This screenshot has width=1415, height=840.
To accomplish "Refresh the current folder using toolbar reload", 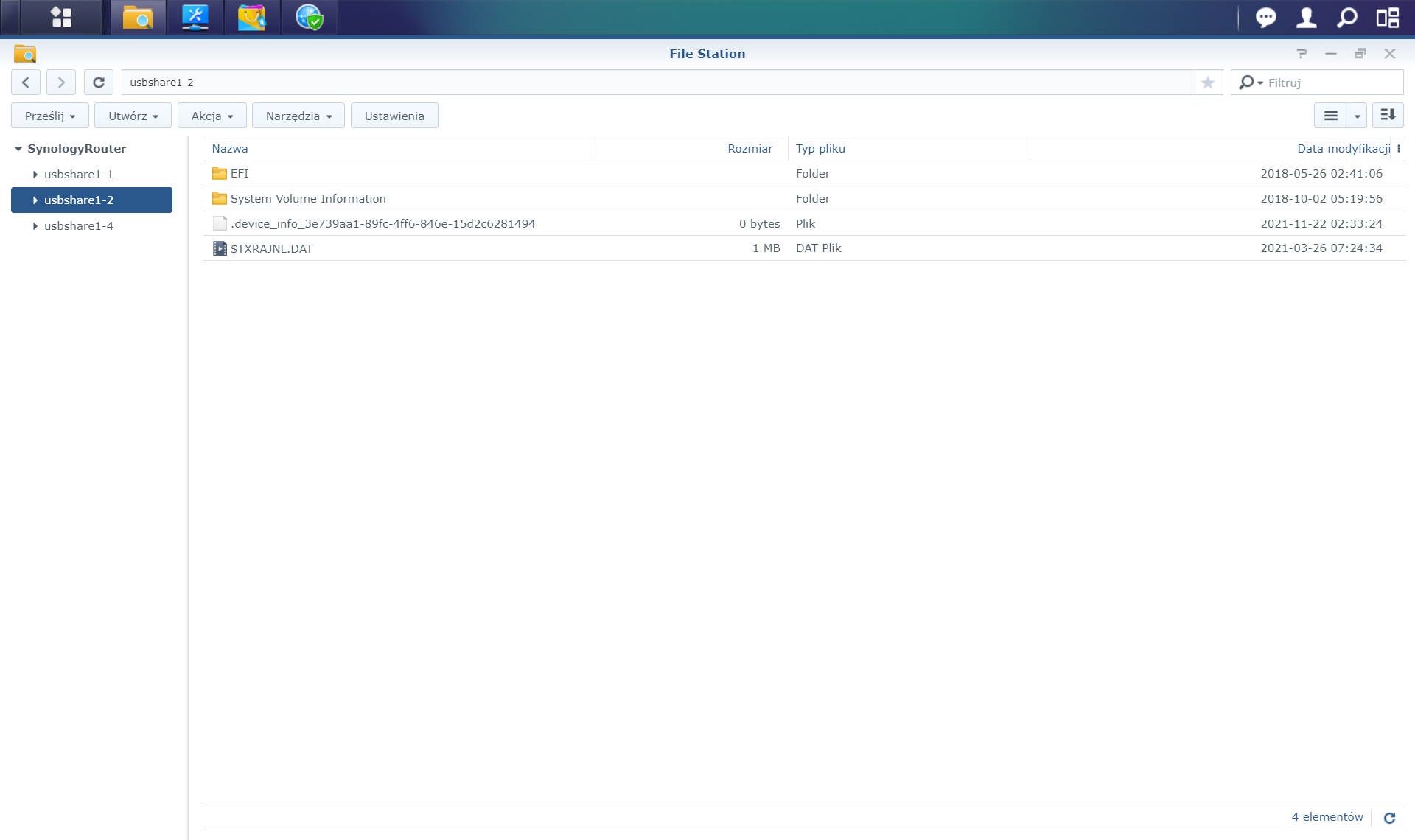I will tap(99, 83).
